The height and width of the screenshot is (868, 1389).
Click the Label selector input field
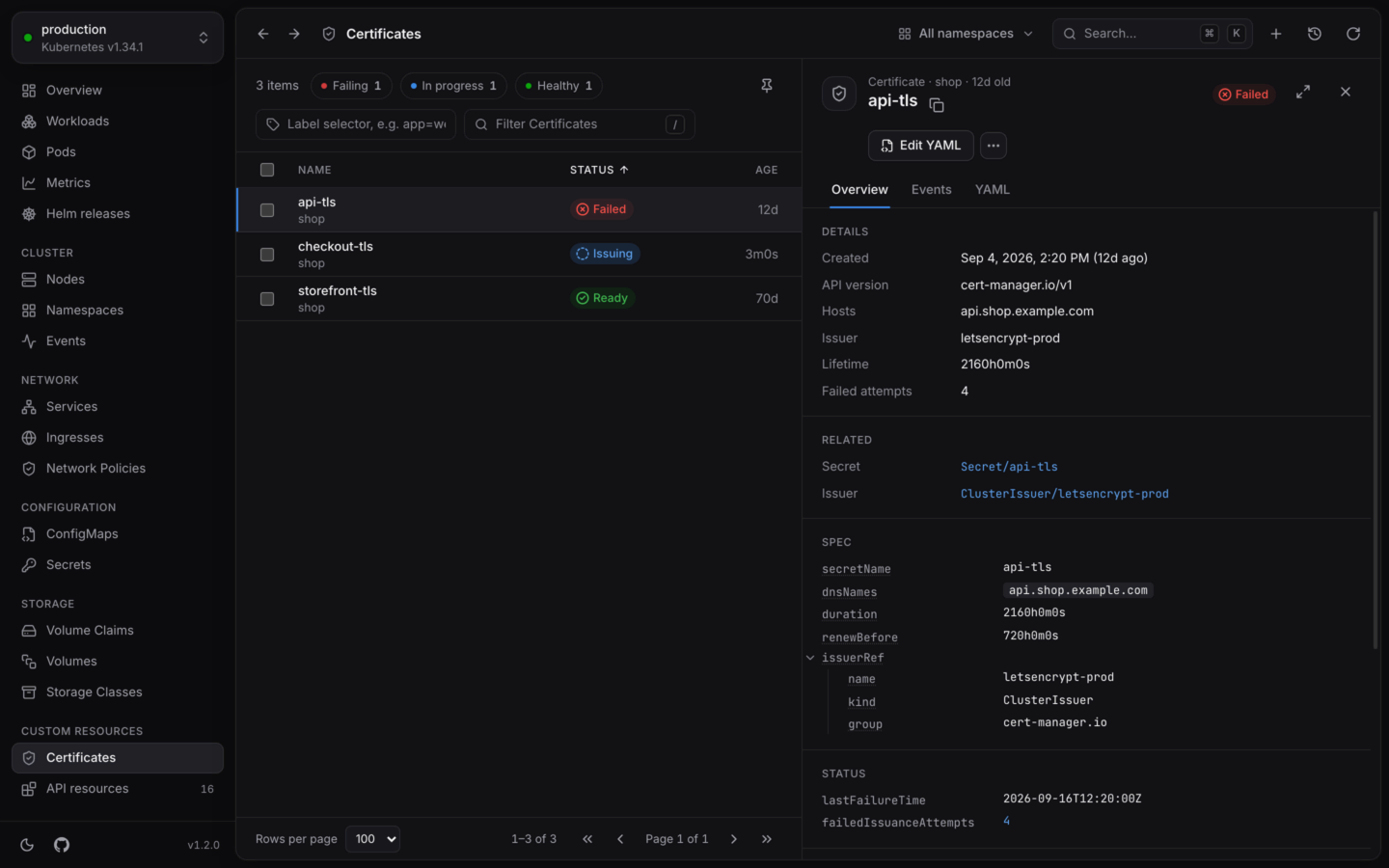pos(356,124)
